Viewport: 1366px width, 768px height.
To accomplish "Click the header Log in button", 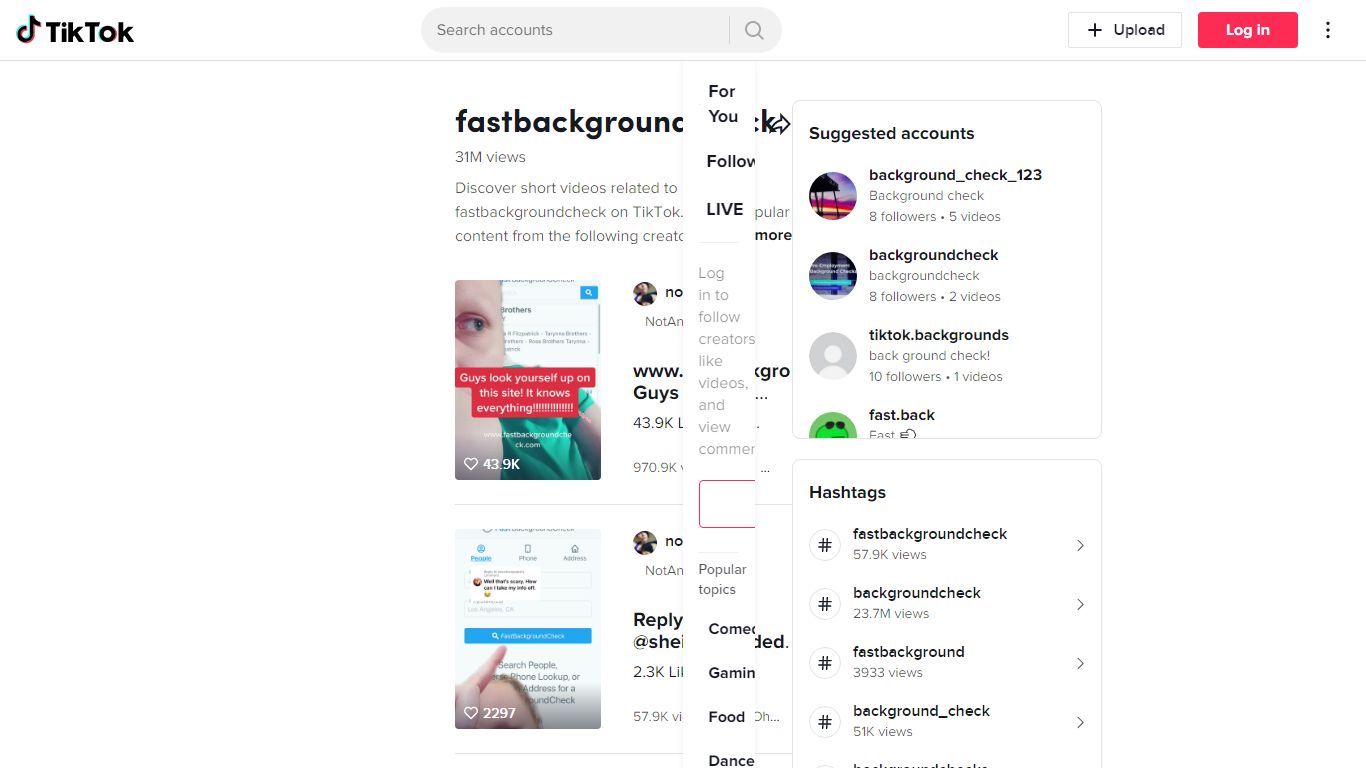I will coord(1248,30).
